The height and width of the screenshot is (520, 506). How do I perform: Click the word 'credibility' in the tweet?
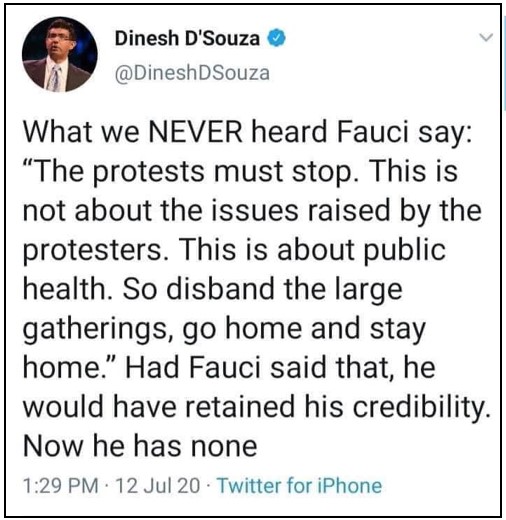[419, 407]
